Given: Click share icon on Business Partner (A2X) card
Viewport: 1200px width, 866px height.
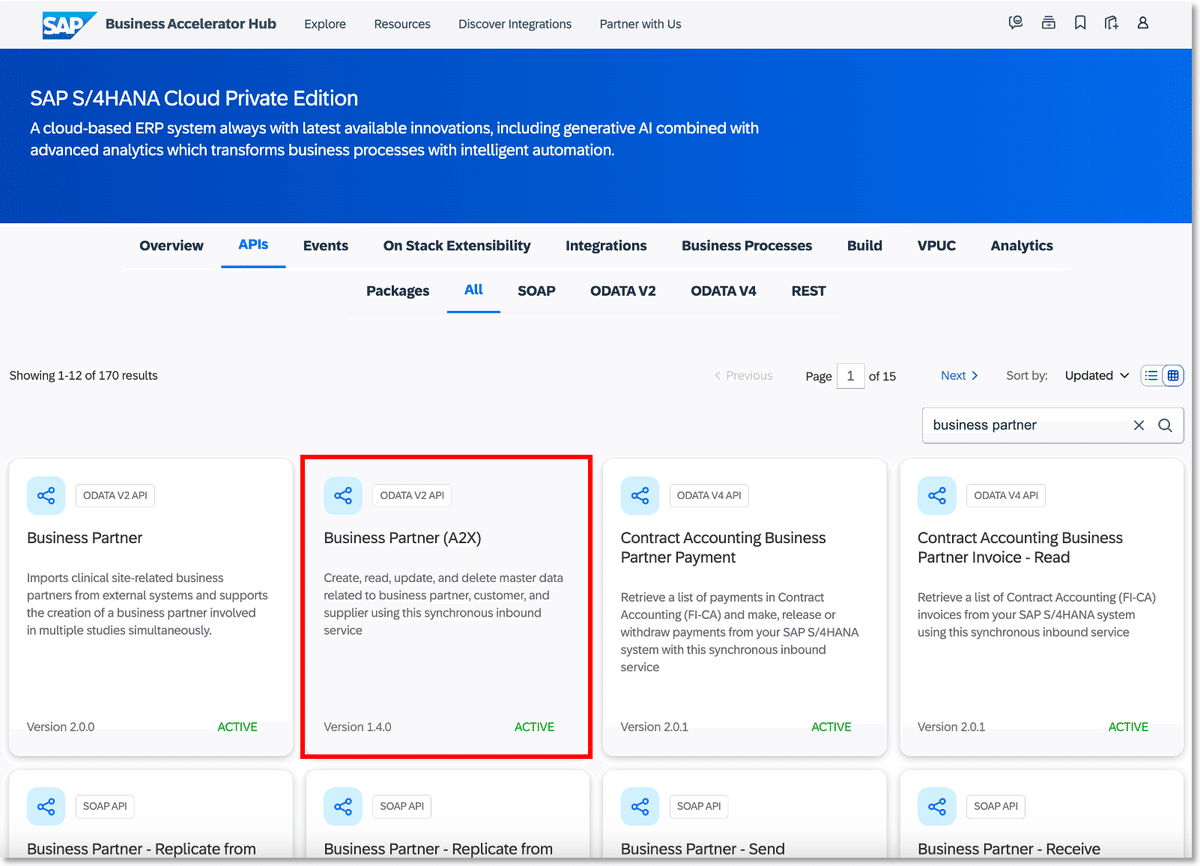Looking at the screenshot, I should tap(343, 495).
